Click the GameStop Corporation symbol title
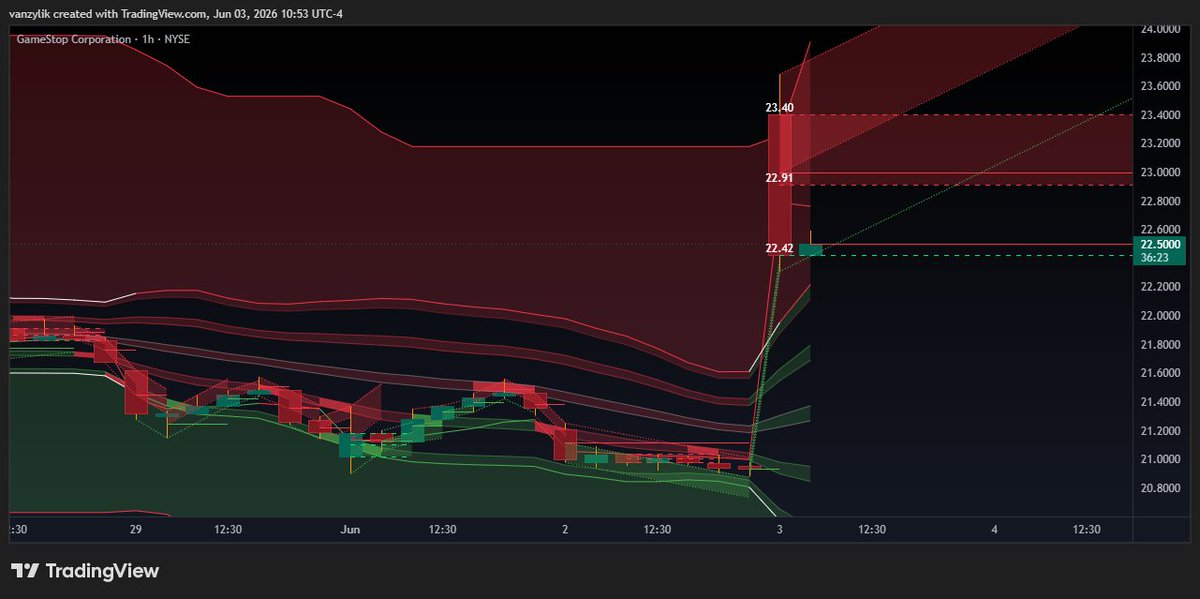This screenshot has height=599, width=1200. point(73,39)
